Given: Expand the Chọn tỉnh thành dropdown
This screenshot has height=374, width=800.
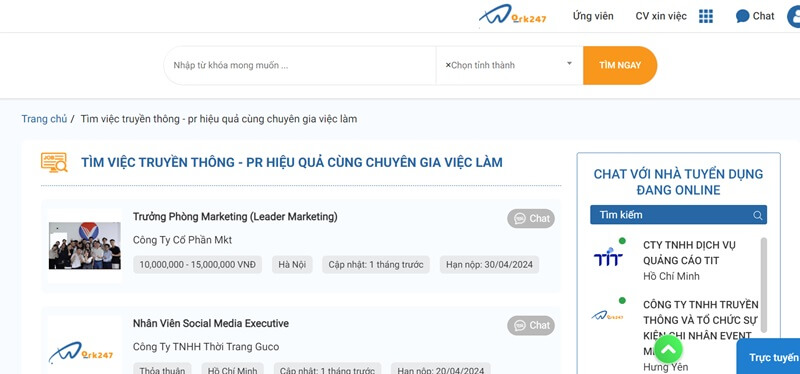Looking at the screenshot, I should 569,64.
